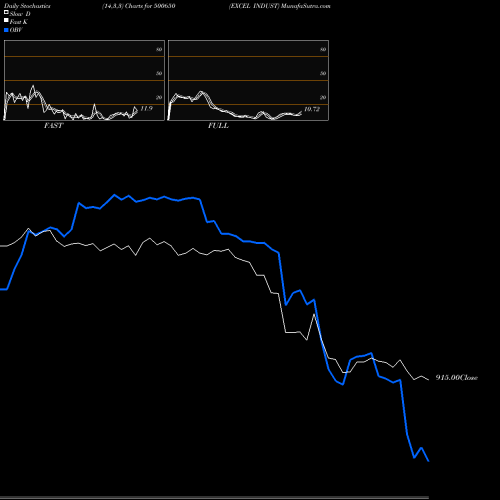Click the blue OBV legend swatch

[x=6, y=30]
